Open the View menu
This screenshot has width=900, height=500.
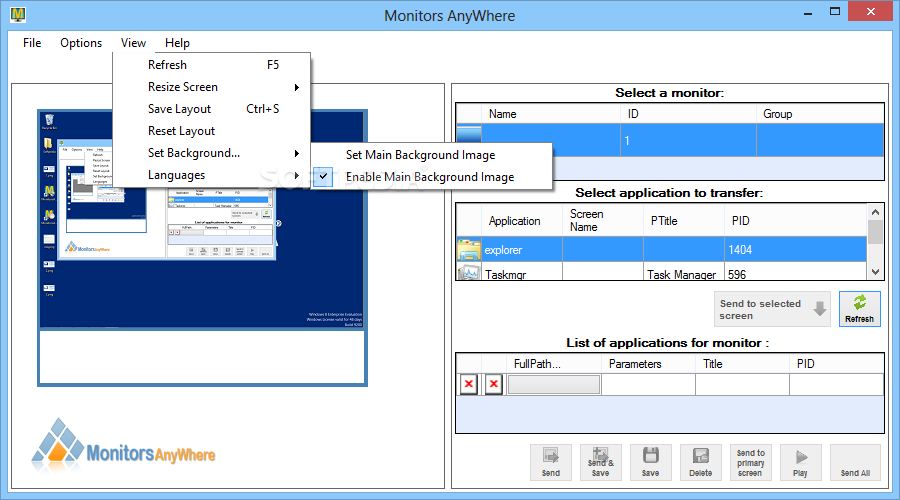click(133, 43)
